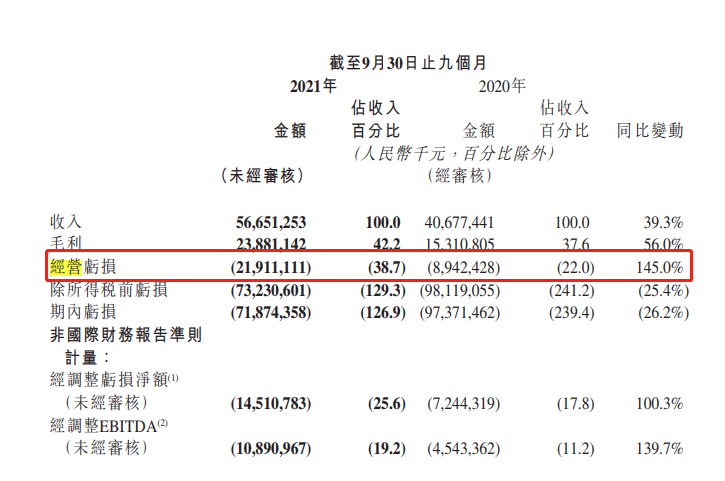Click the 39.3% revenue growth figure
Viewport: 725px width, 481px height.
pyautogui.click(x=664, y=222)
